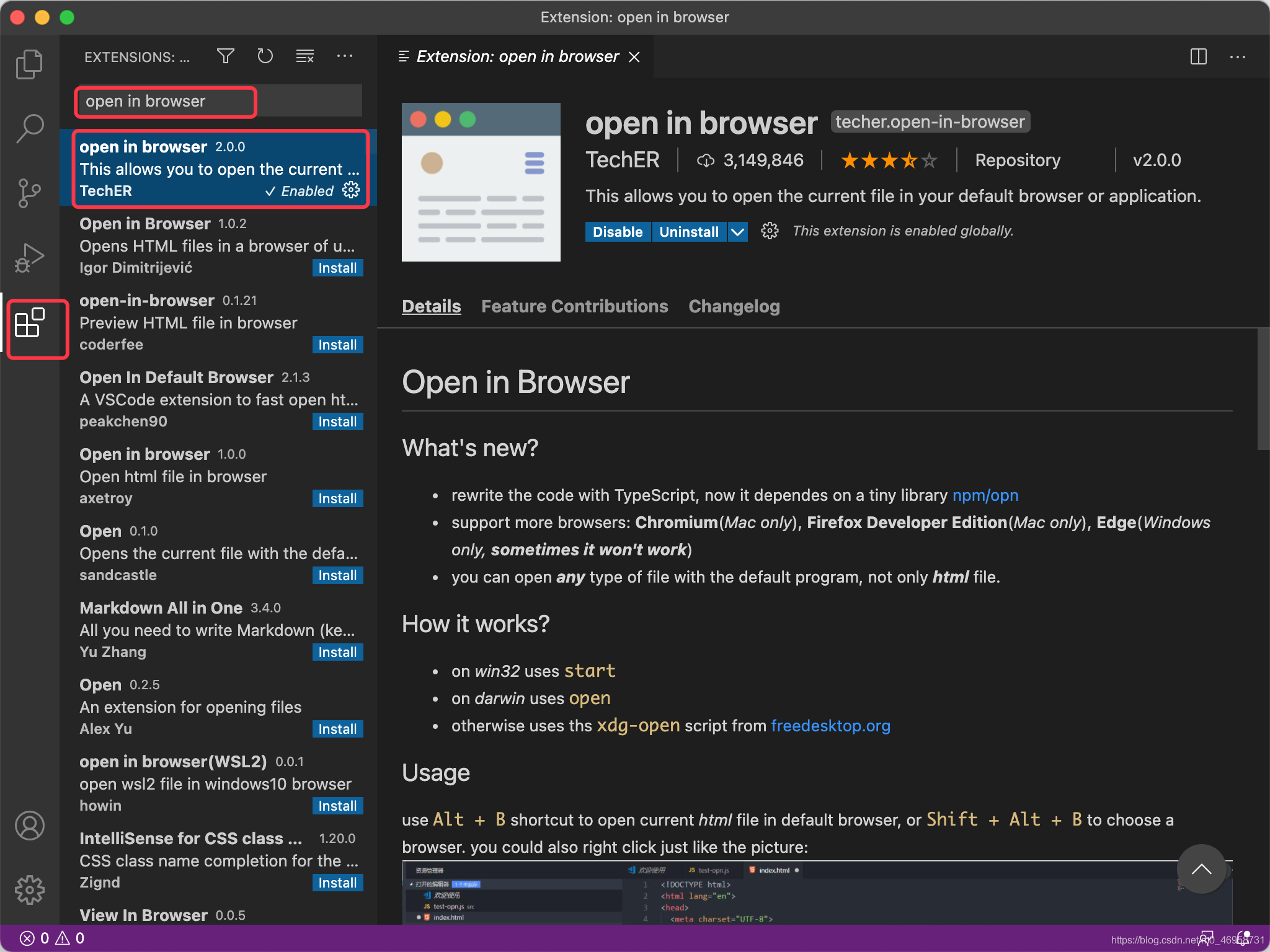1270x952 pixels.
Task: Open the Run and Debug view
Action: point(29,257)
